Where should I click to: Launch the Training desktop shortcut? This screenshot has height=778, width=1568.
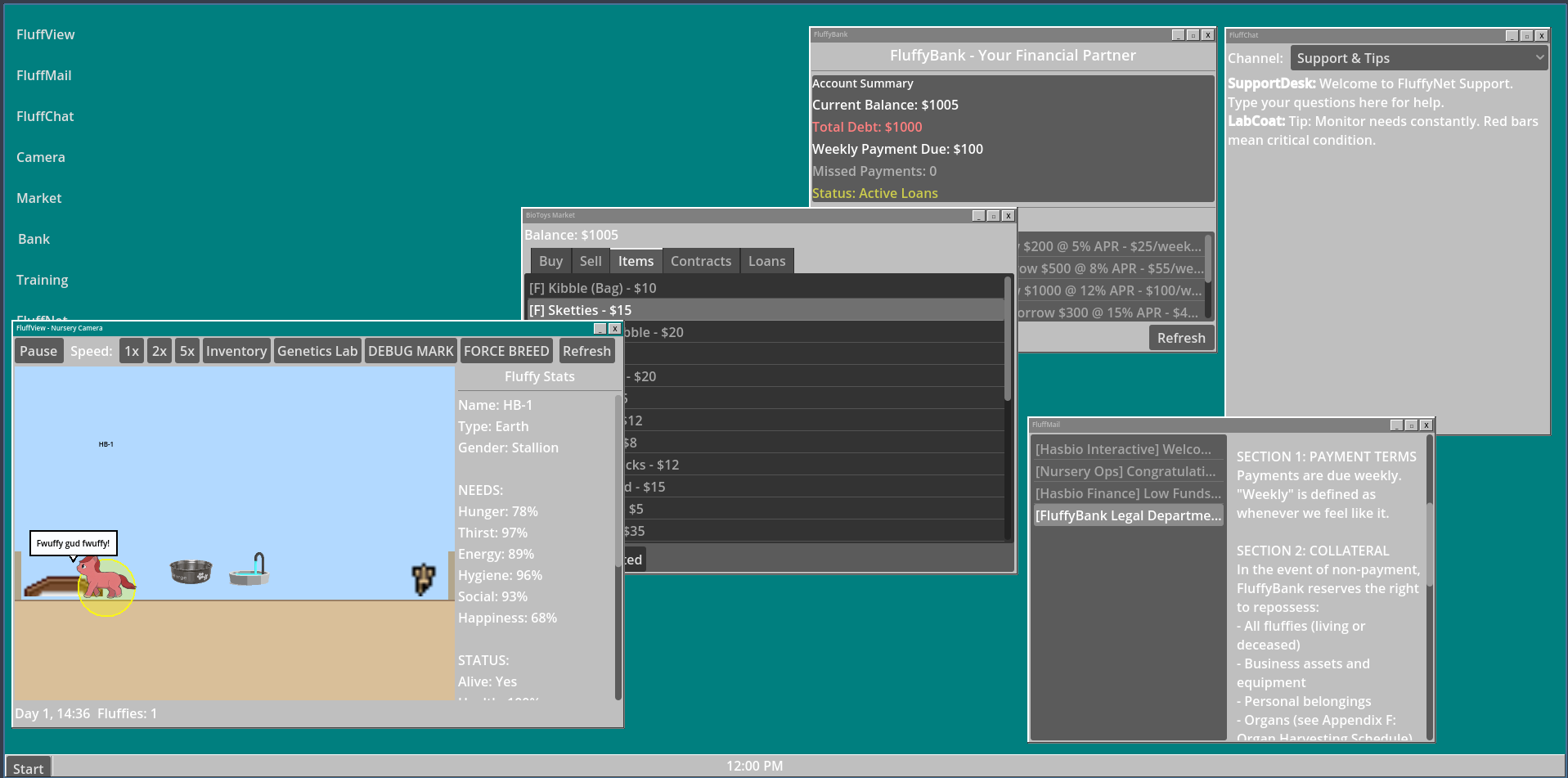tap(43, 280)
